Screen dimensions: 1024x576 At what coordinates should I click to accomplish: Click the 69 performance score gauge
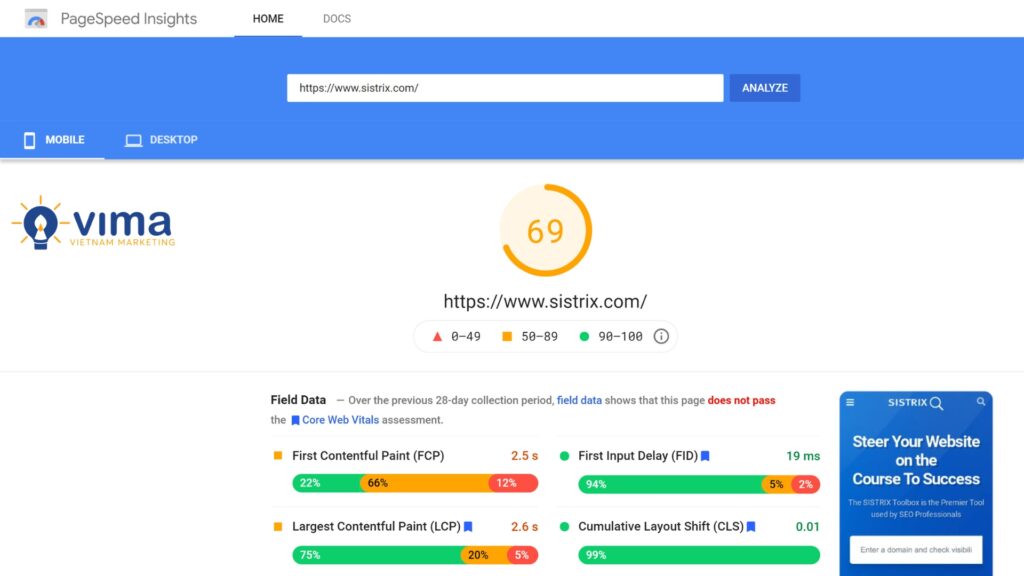(x=545, y=230)
